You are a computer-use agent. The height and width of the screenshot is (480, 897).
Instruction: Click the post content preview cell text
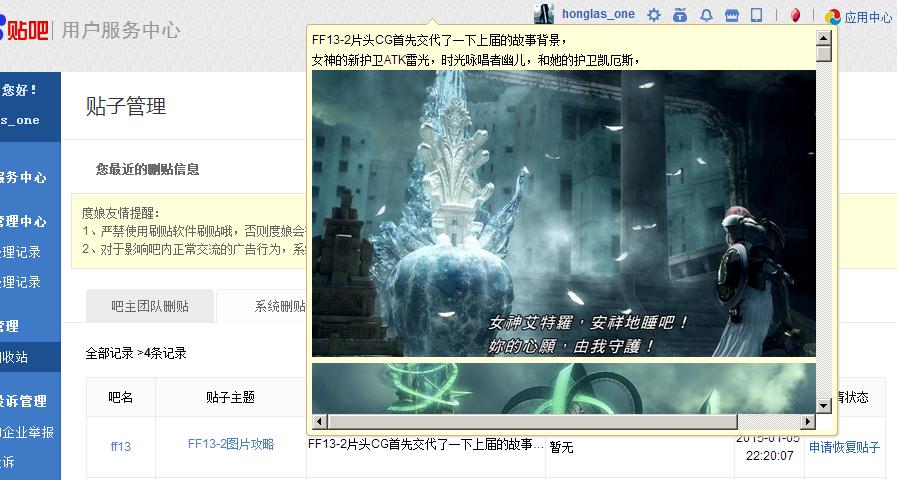(426, 445)
